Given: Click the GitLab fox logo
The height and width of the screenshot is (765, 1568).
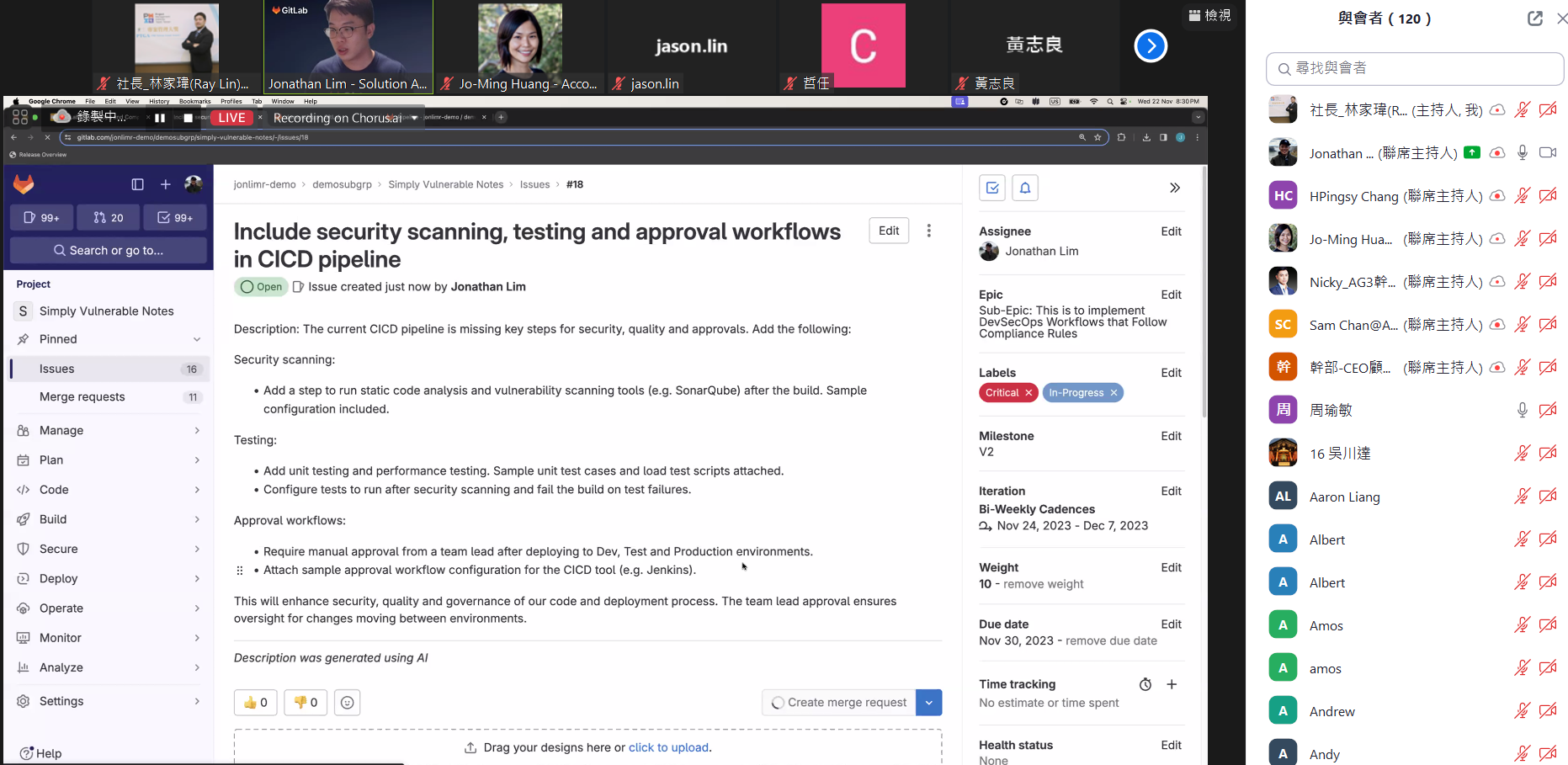Looking at the screenshot, I should (24, 184).
